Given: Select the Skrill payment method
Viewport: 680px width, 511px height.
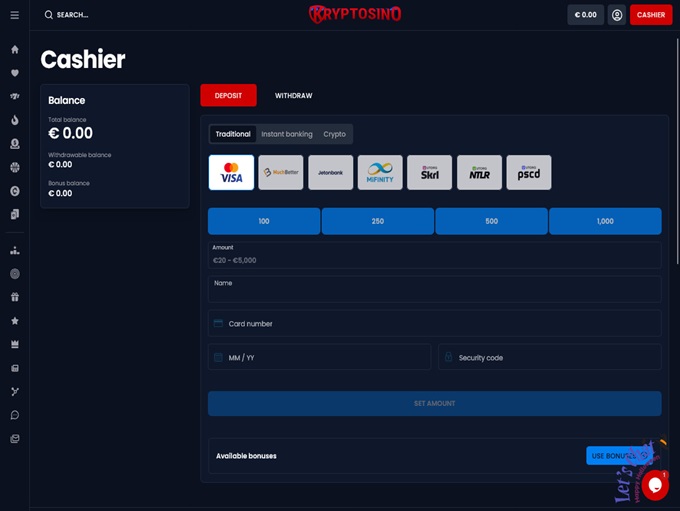Looking at the screenshot, I should pos(429,172).
